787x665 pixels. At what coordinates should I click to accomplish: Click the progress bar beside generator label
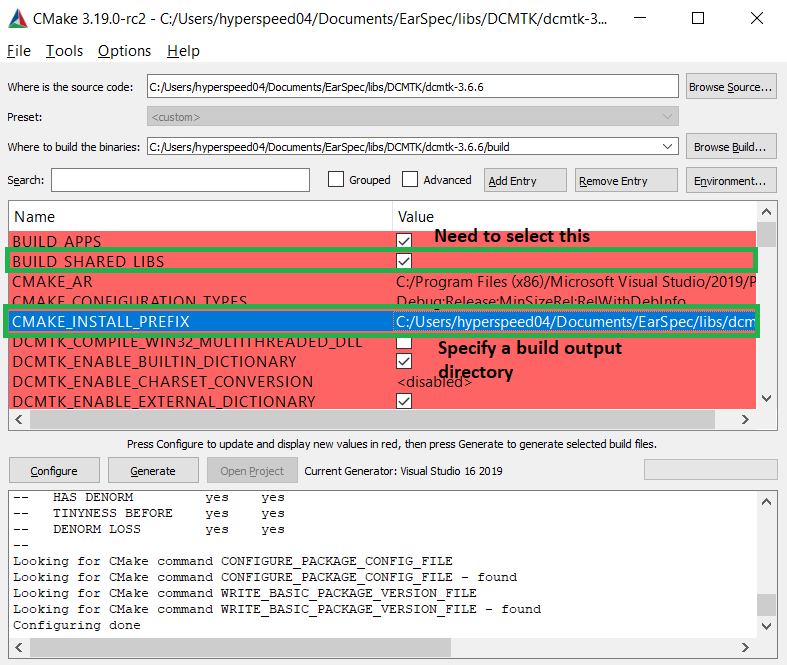point(710,470)
